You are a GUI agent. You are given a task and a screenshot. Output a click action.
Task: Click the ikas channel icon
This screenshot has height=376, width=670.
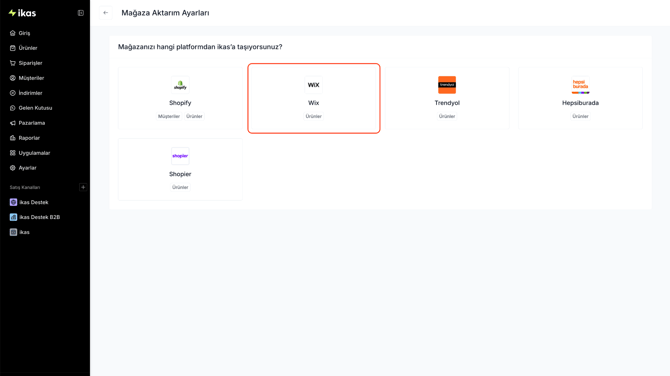[x=13, y=232]
